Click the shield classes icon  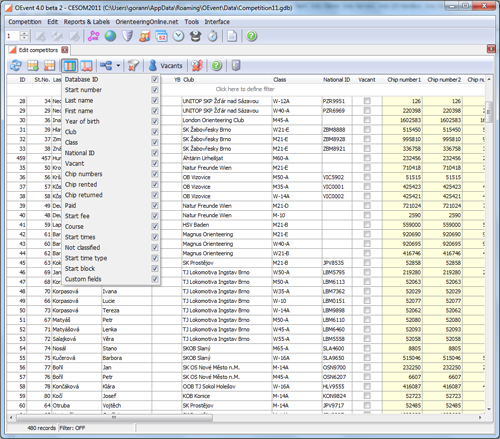coord(127,36)
